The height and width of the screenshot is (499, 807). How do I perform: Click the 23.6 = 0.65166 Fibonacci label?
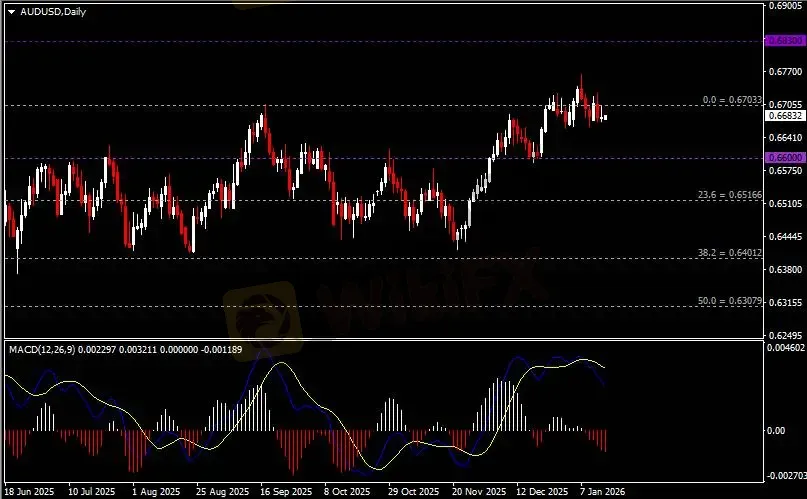tap(731, 194)
